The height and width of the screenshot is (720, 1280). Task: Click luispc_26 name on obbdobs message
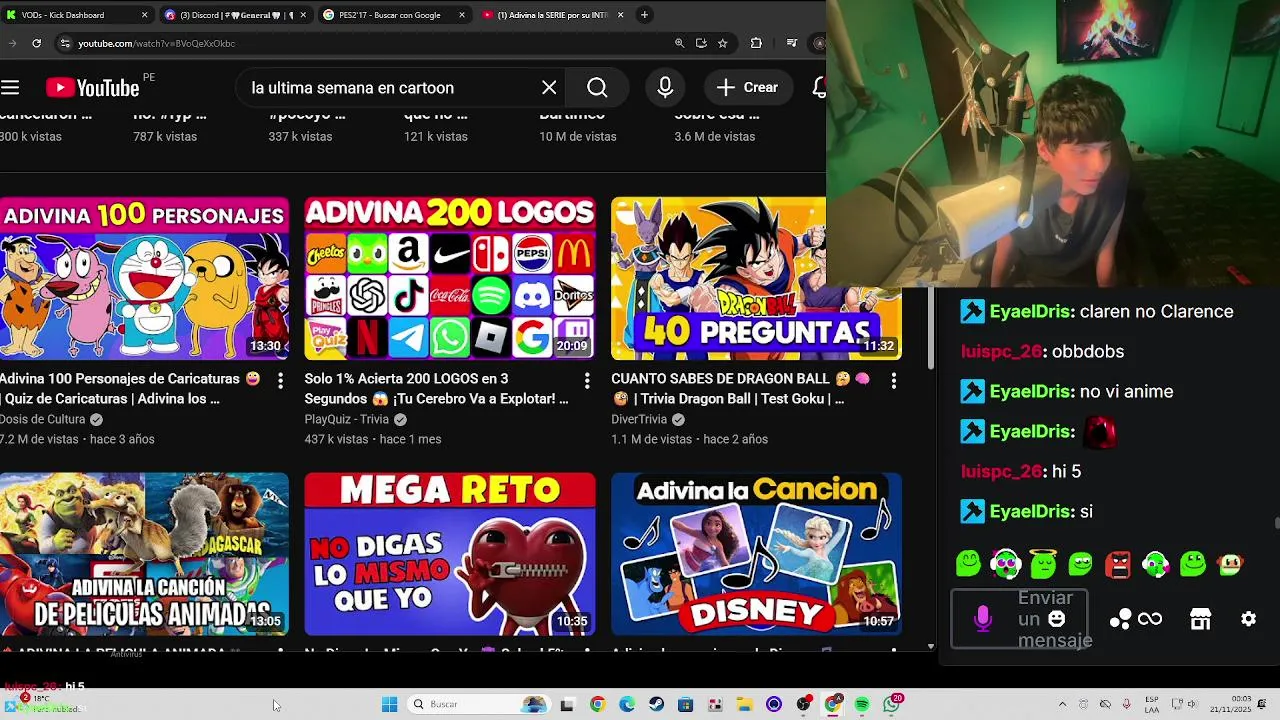pos(1002,351)
